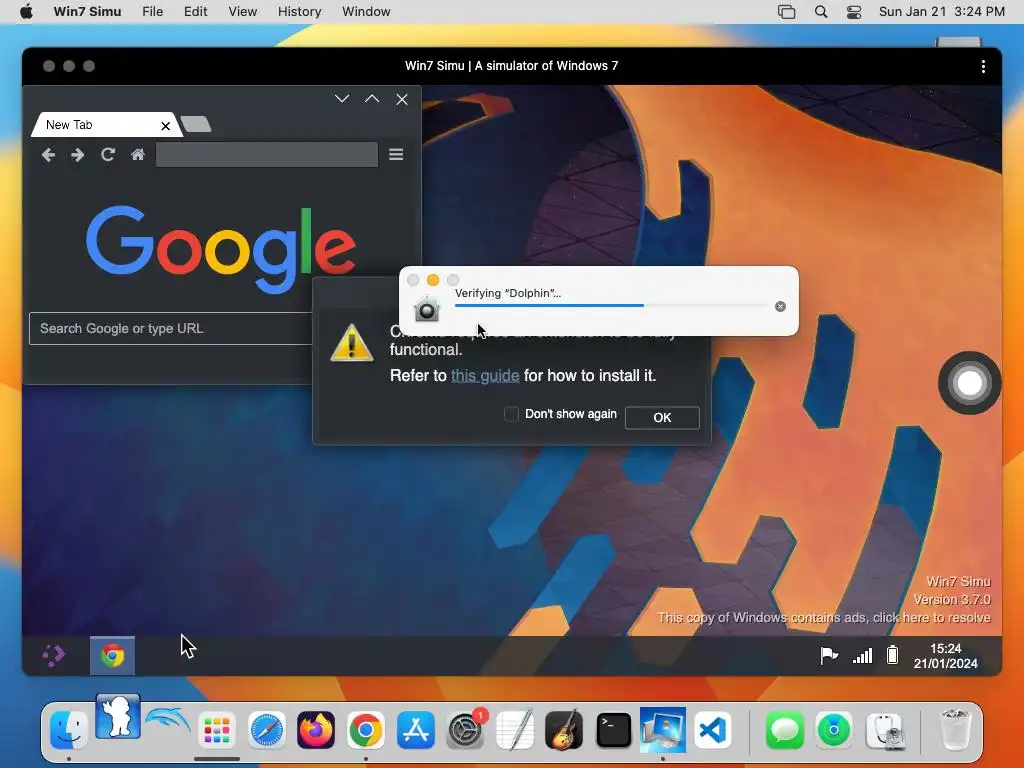Minimize the Verifying Dolphin dialog
Viewport: 1024px width, 768px height.
tap(432, 280)
